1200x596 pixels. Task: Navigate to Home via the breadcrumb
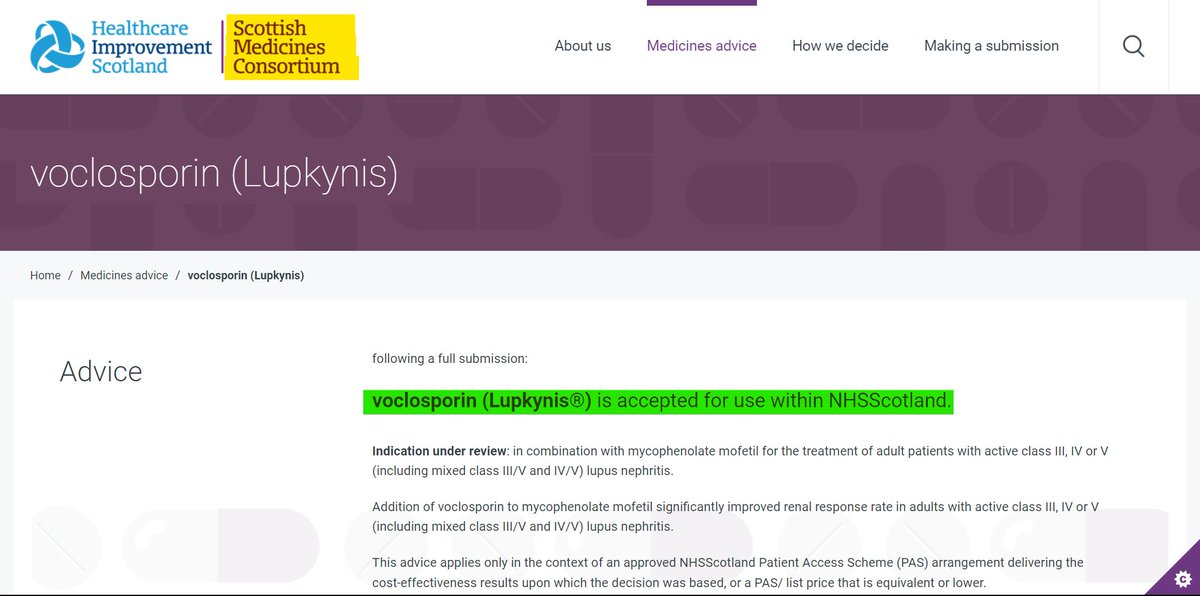click(x=44, y=274)
